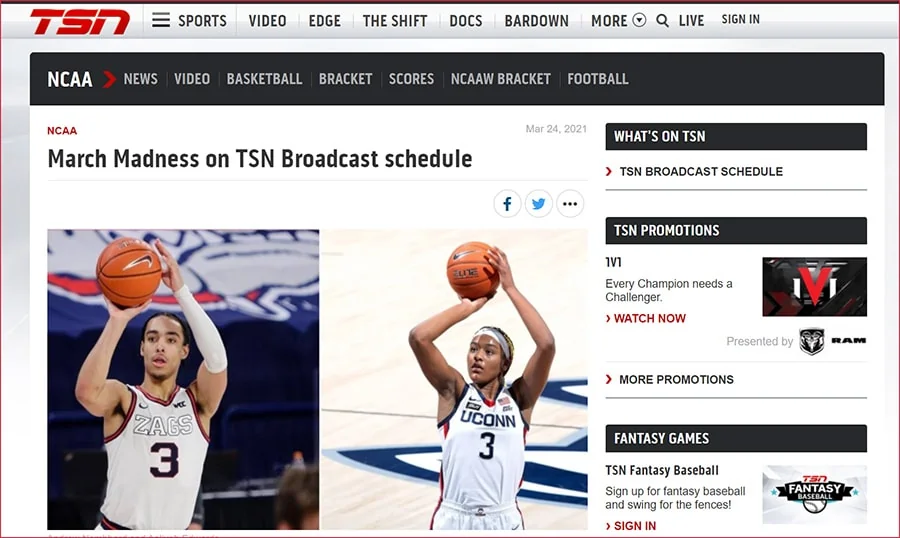Image resolution: width=900 pixels, height=538 pixels.
Task: Open the 1V1 promo thumbnail
Action: (x=814, y=287)
